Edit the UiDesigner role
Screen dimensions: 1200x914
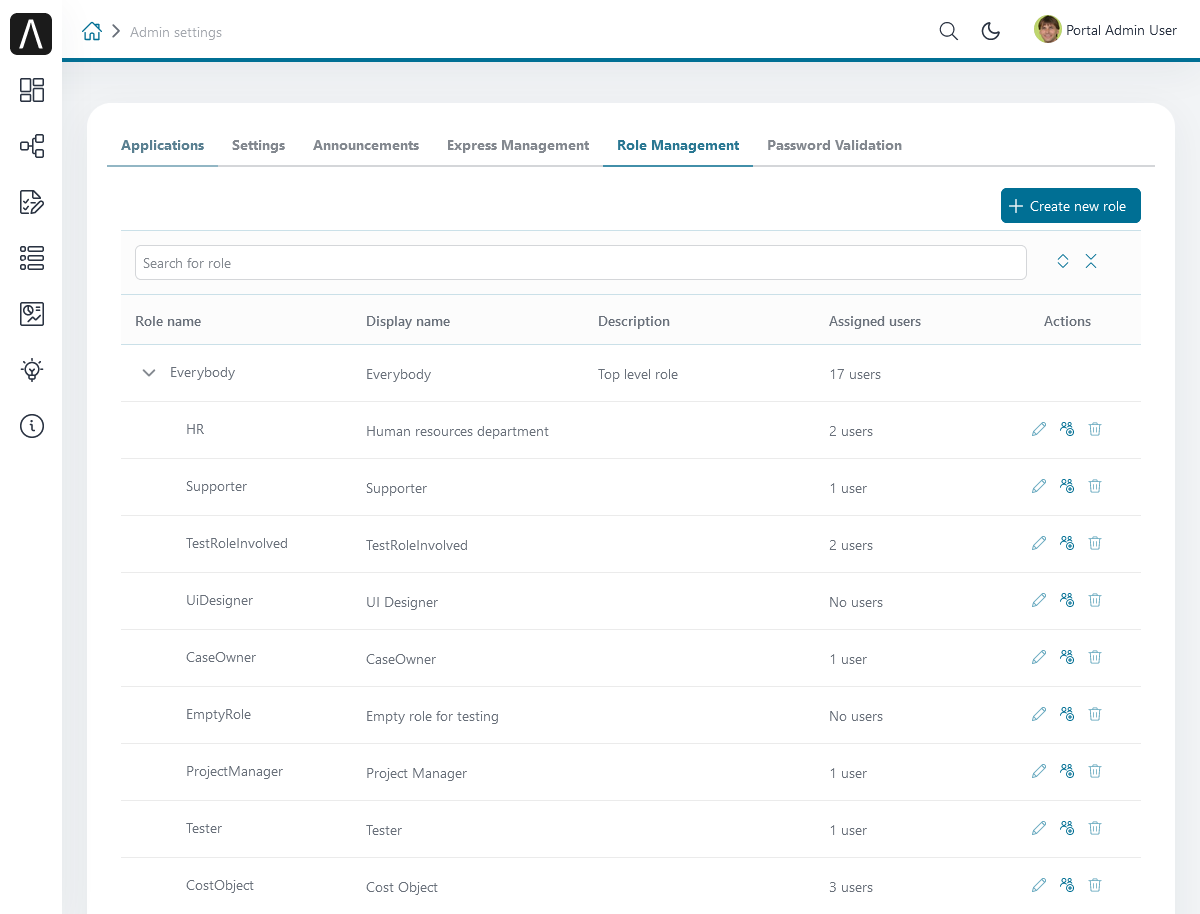tap(1039, 600)
